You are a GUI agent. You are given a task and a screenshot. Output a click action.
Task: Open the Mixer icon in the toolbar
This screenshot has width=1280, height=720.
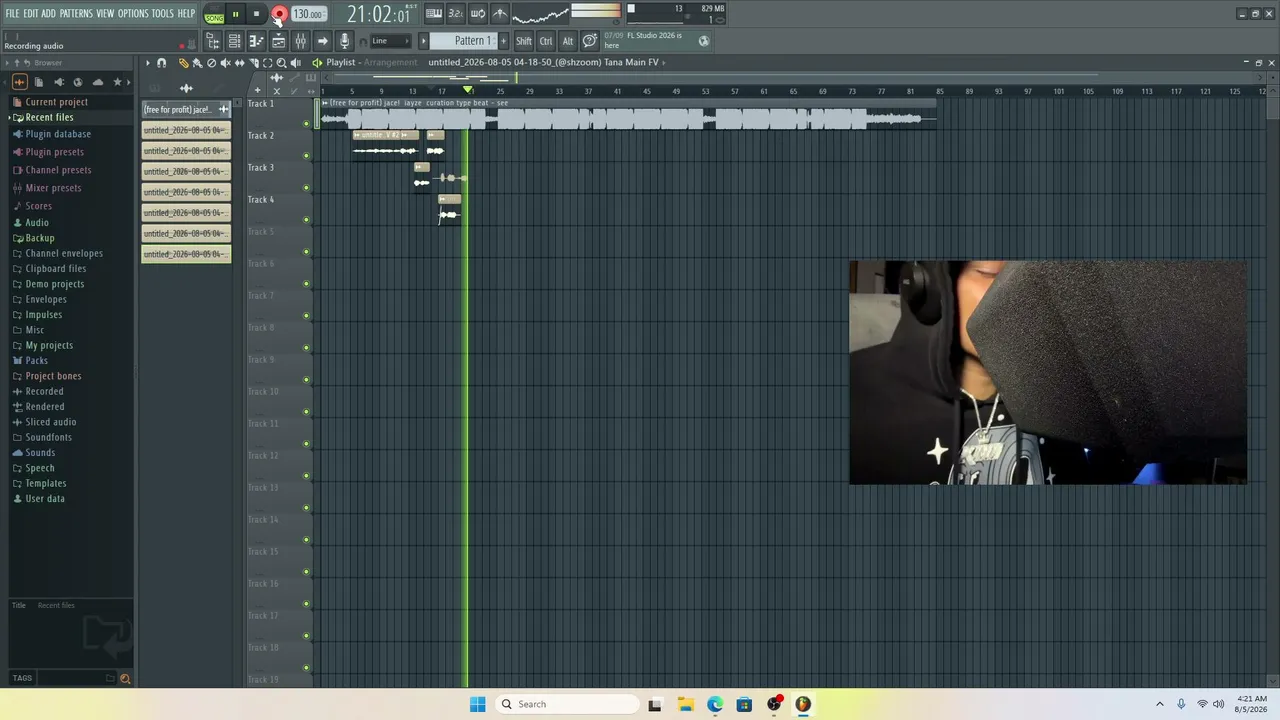point(300,41)
